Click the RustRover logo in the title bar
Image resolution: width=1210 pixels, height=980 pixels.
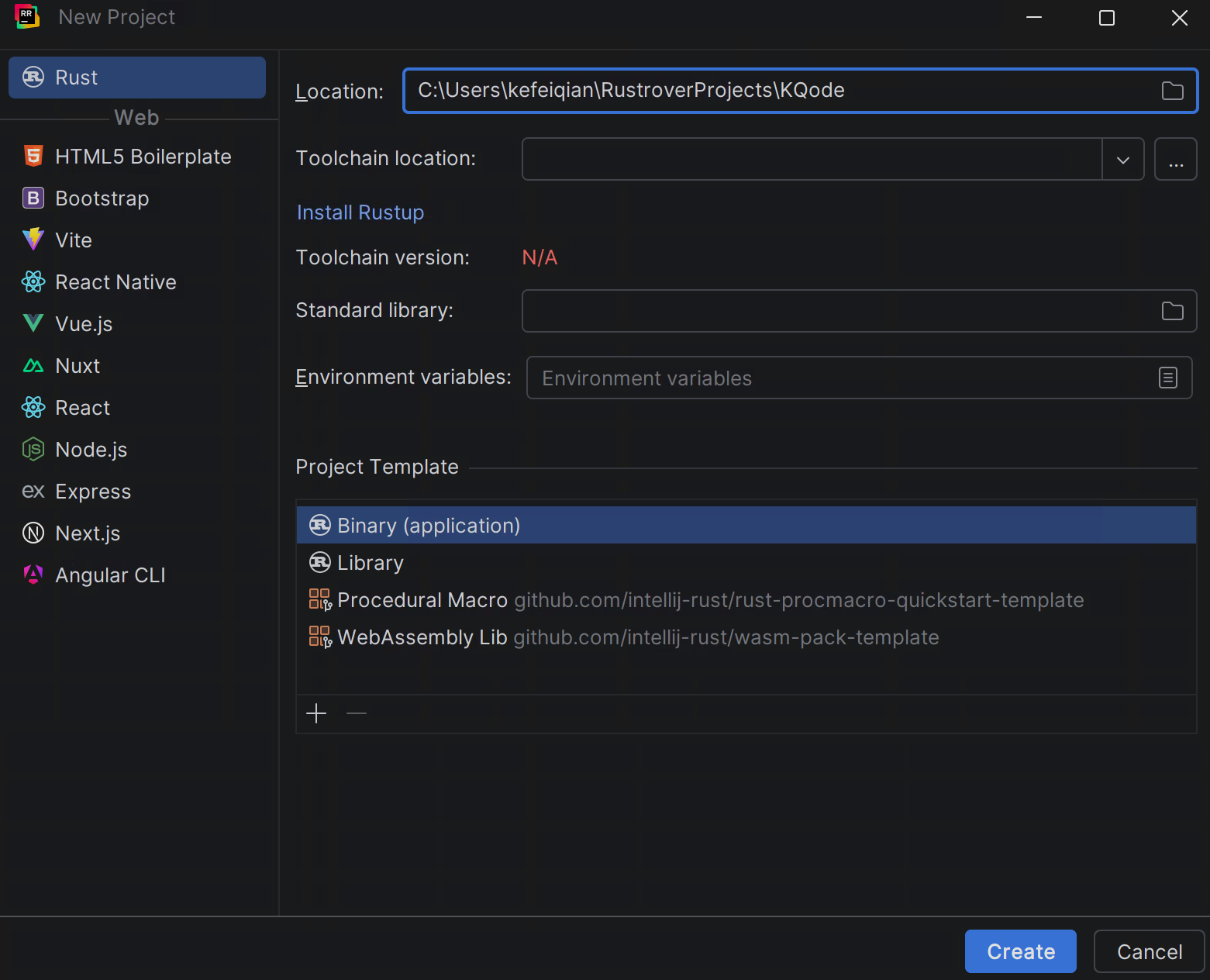click(x=27, y=16)
